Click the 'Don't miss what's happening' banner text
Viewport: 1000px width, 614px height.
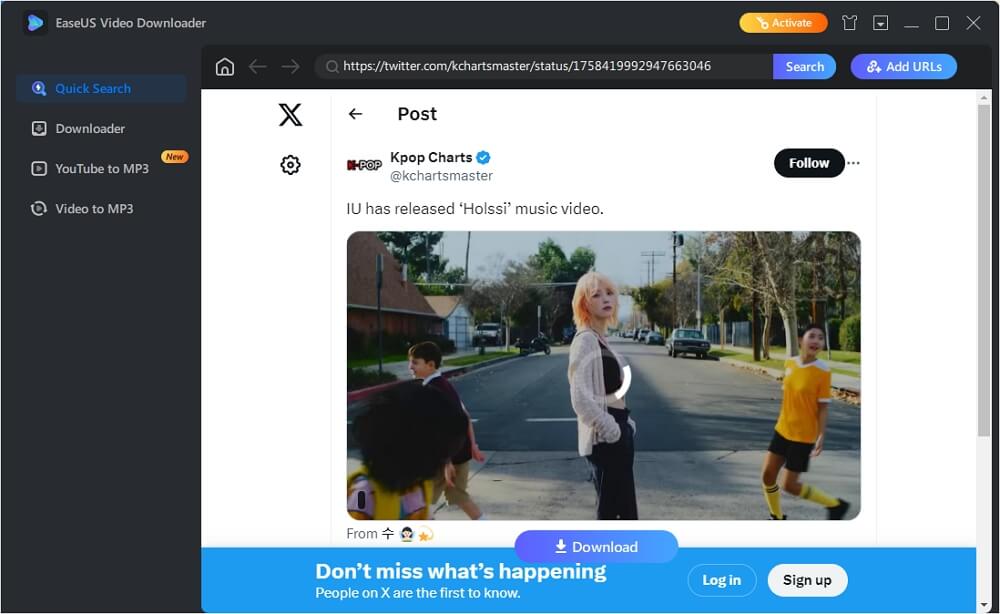click(460, 572)
